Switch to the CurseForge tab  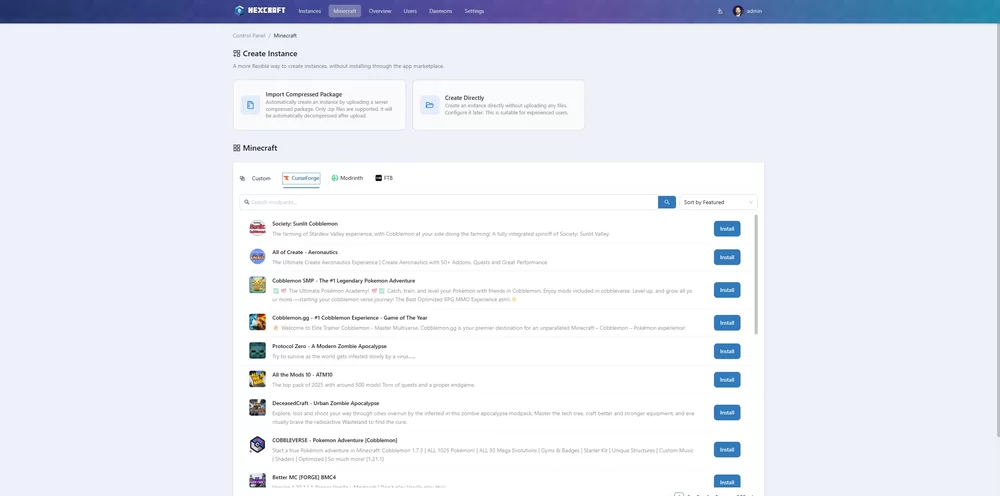click(301, 179)
